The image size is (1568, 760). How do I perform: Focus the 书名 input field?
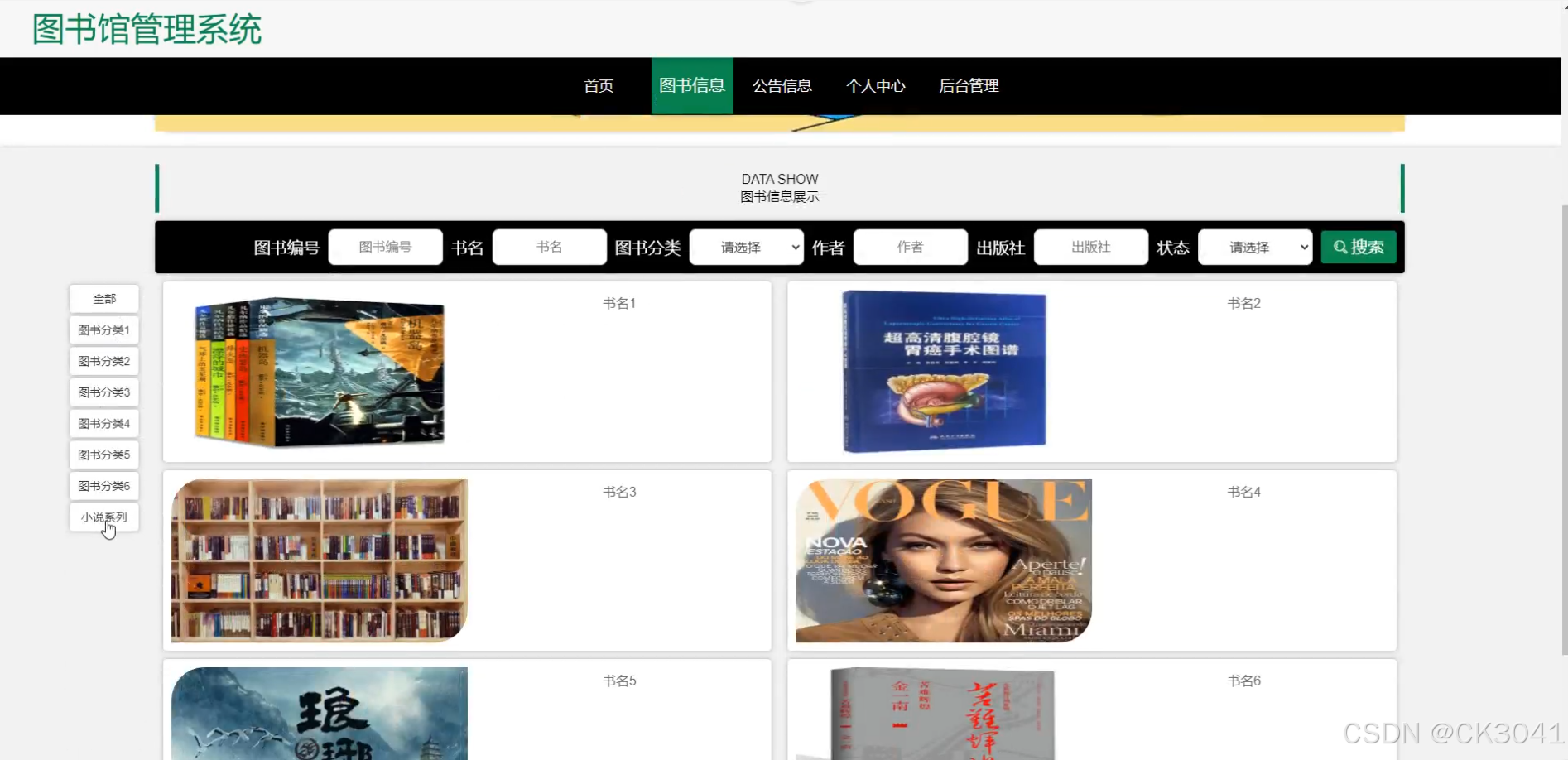pyautogui.click(x=549, y=247)
